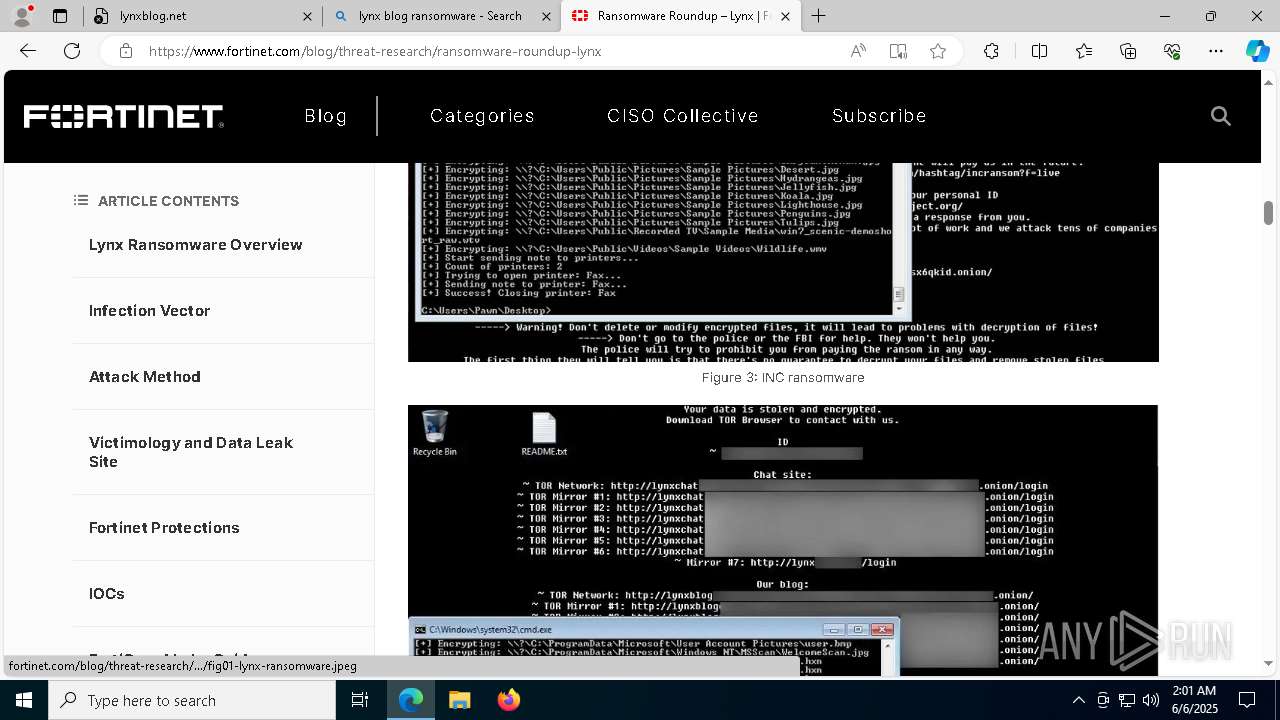Click the Figure 3: INC ransomware caption
This screenshot has width=1280, height=720.
pos(783,378)
